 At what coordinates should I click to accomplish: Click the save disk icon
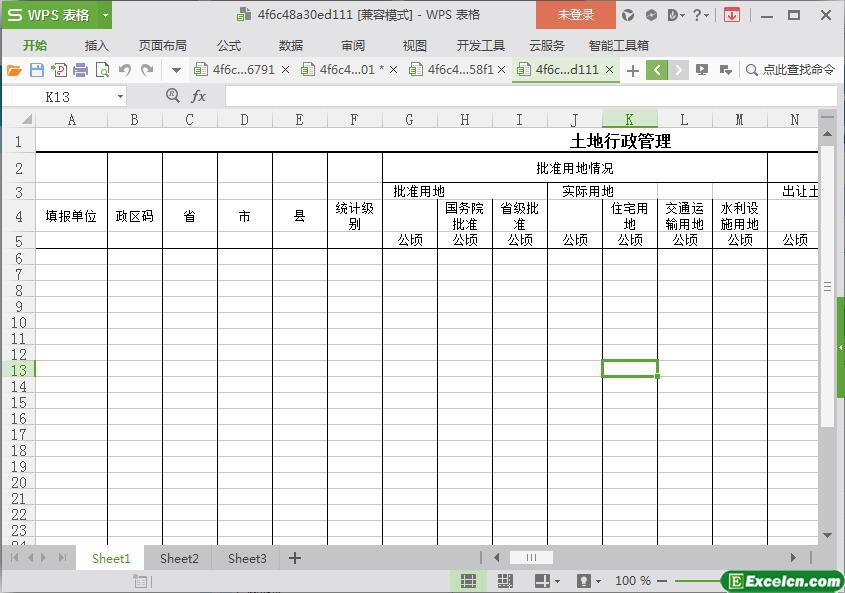(37, 70)
